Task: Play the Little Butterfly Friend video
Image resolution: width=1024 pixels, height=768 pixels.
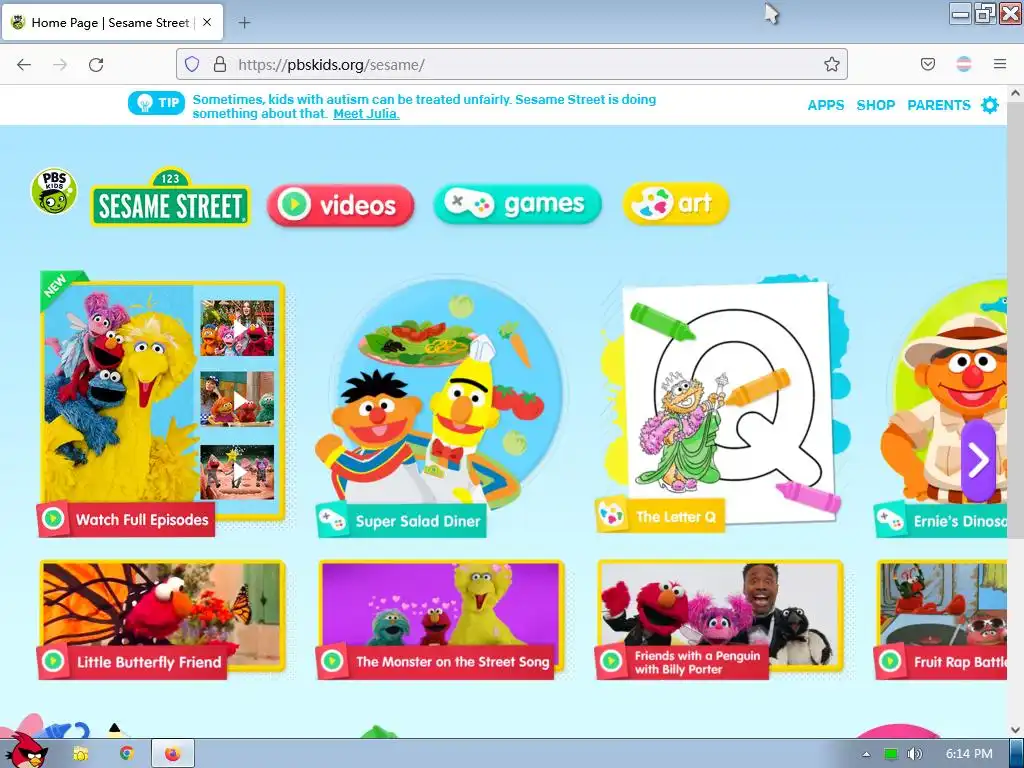Action: (x=162, y=619)
